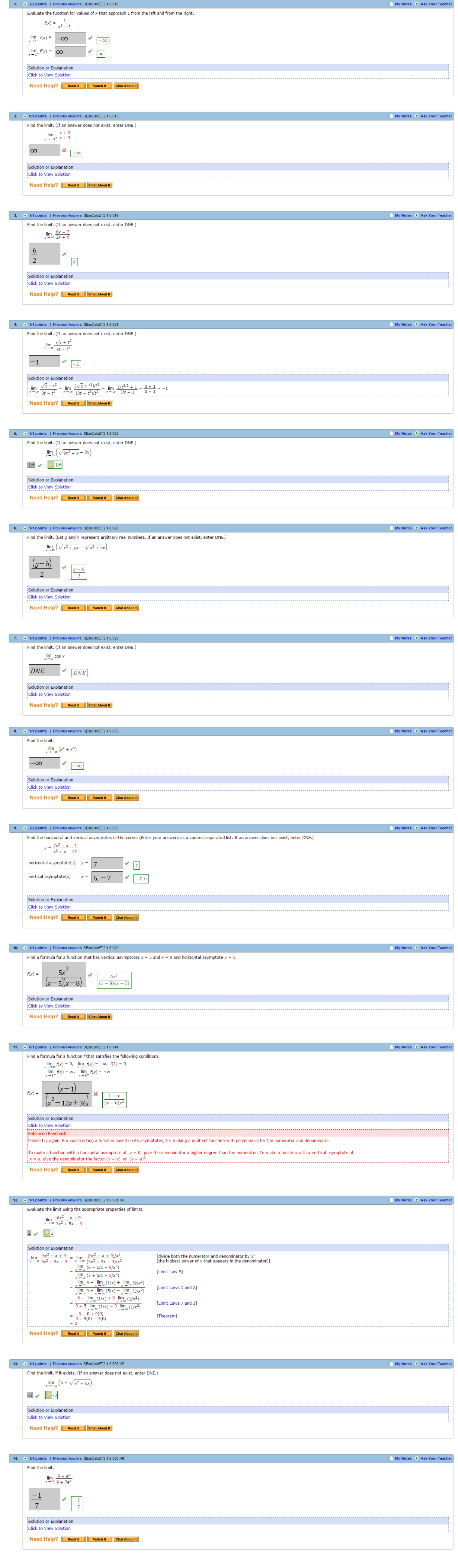Expand question 1 points details plus icon

(25, 4)
